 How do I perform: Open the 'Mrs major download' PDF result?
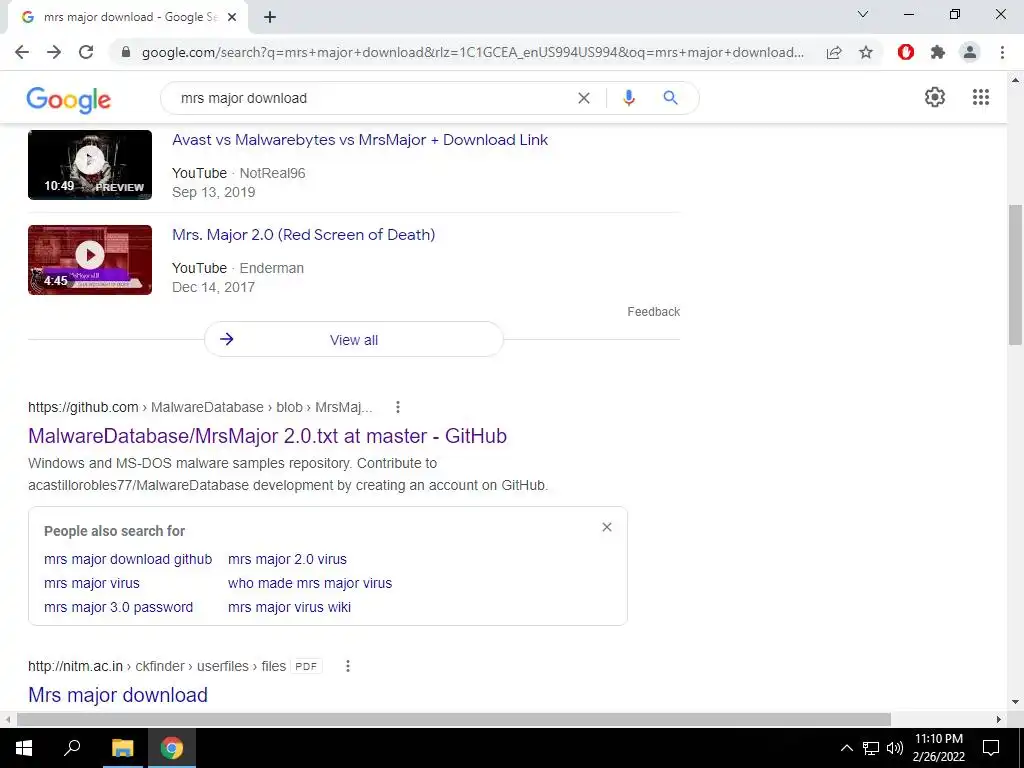coord(118,695)
